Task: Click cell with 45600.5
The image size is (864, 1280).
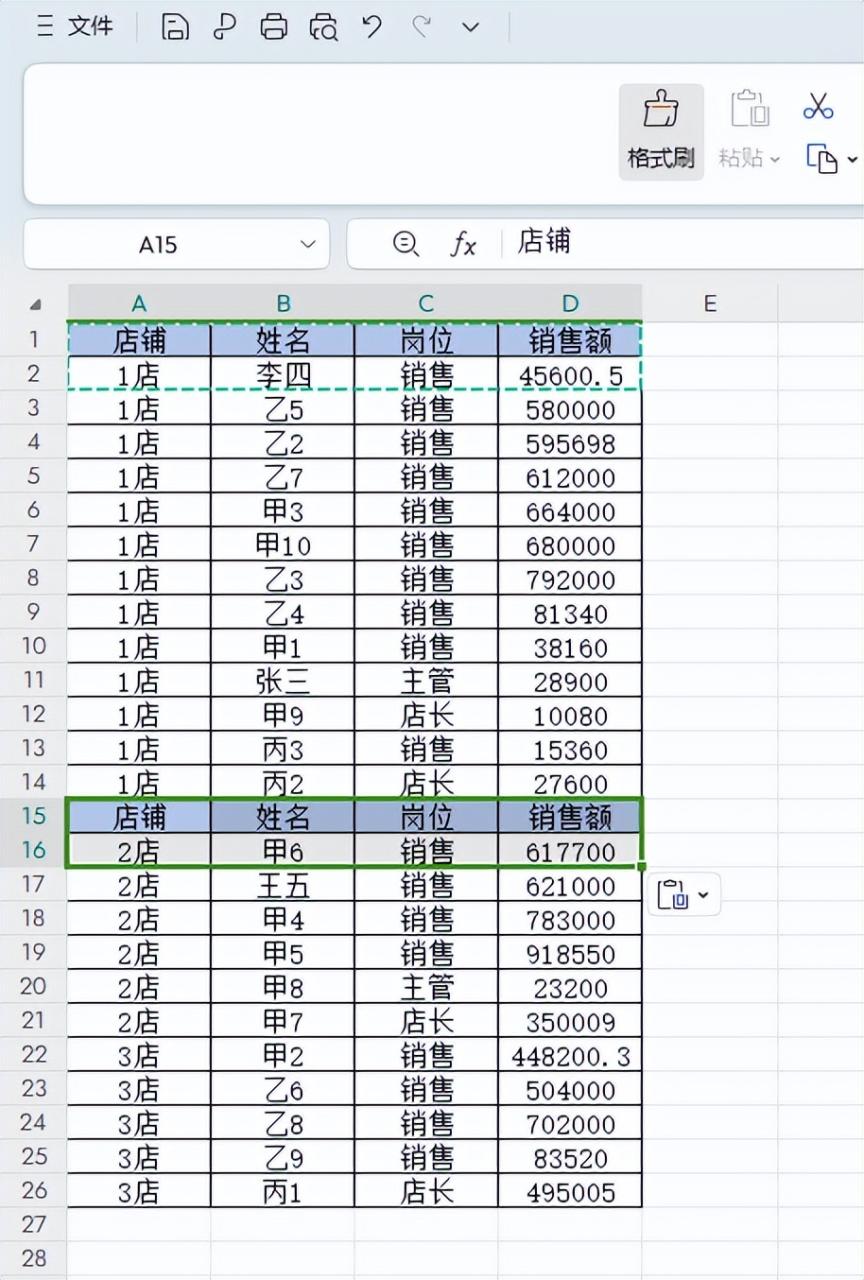Action: tap(570, 374)
